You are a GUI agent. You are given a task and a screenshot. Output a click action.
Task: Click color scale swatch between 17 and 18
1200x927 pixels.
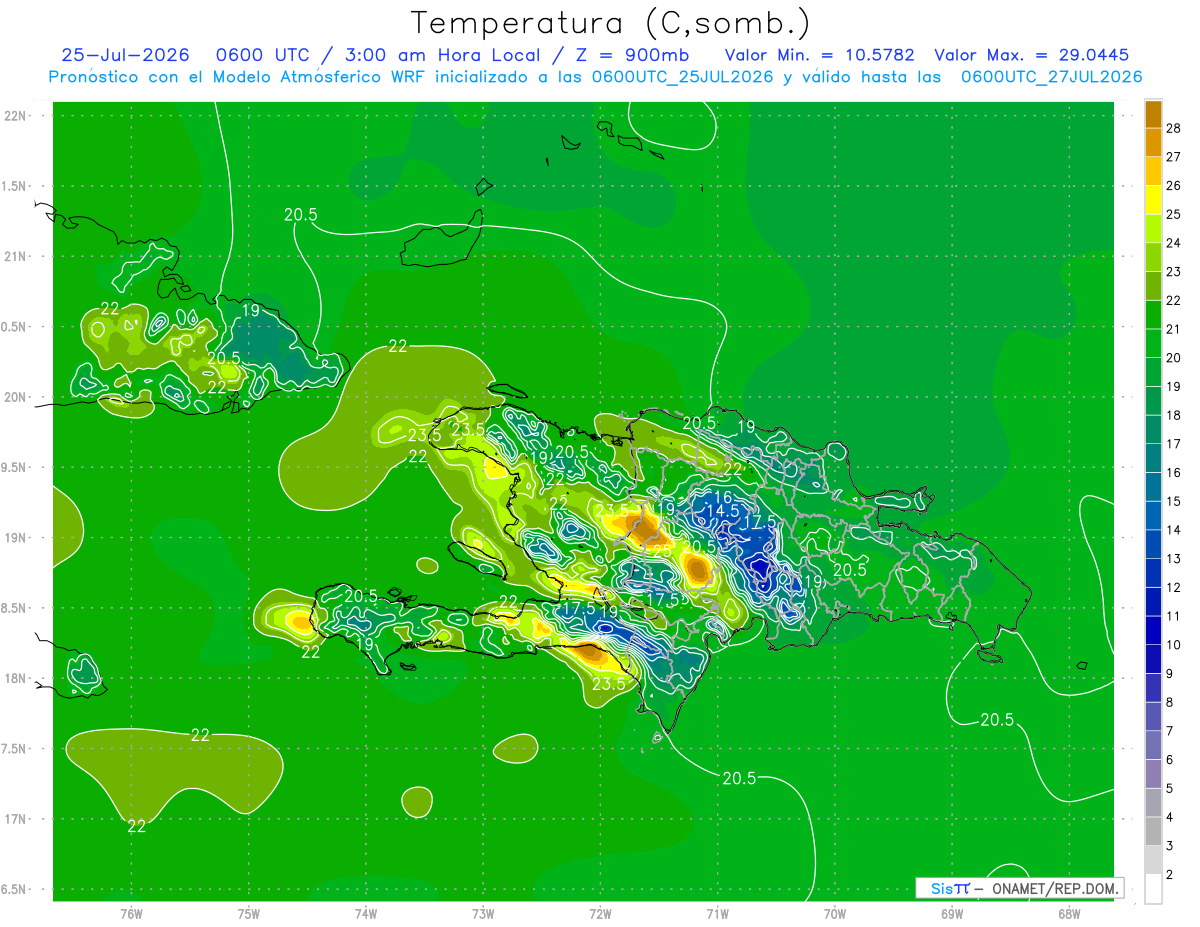1153,430
